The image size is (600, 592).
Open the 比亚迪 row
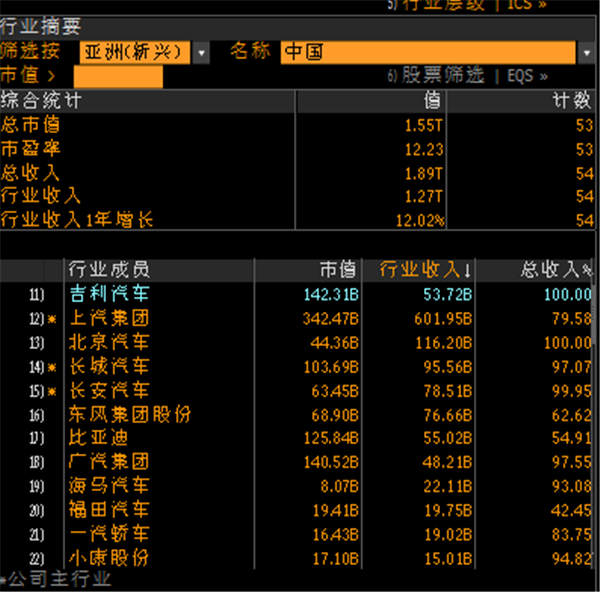pyautogui.click(x=297, y=438)
